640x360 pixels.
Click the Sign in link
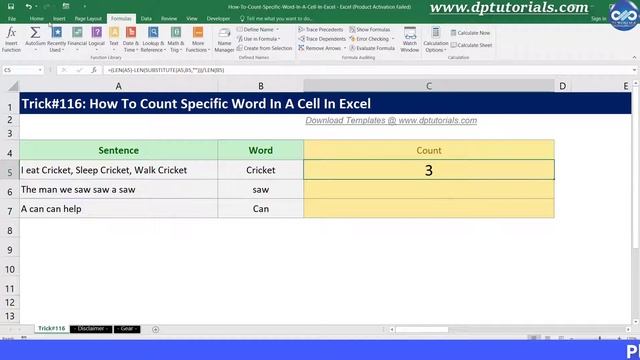(598, 19)
